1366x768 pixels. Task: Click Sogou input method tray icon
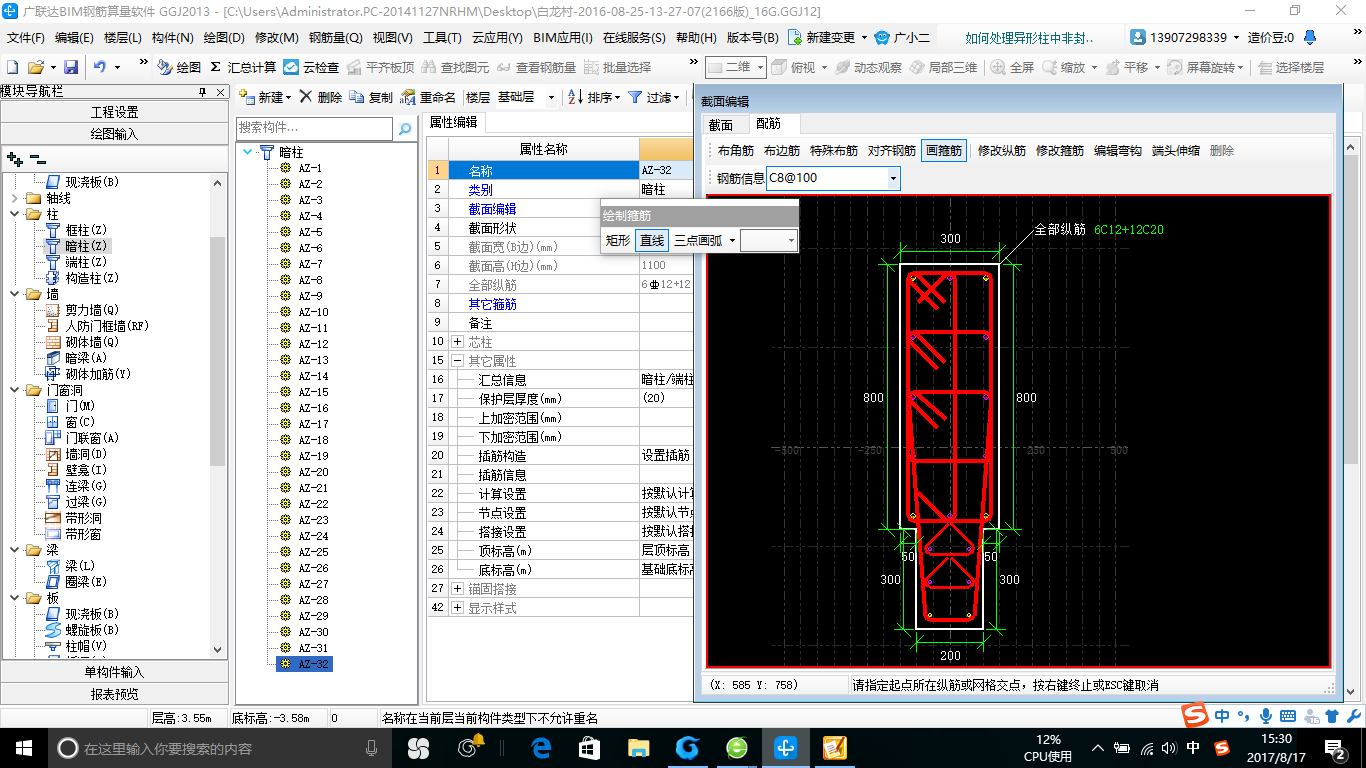pyautogui.click(x=1222, y=747)
